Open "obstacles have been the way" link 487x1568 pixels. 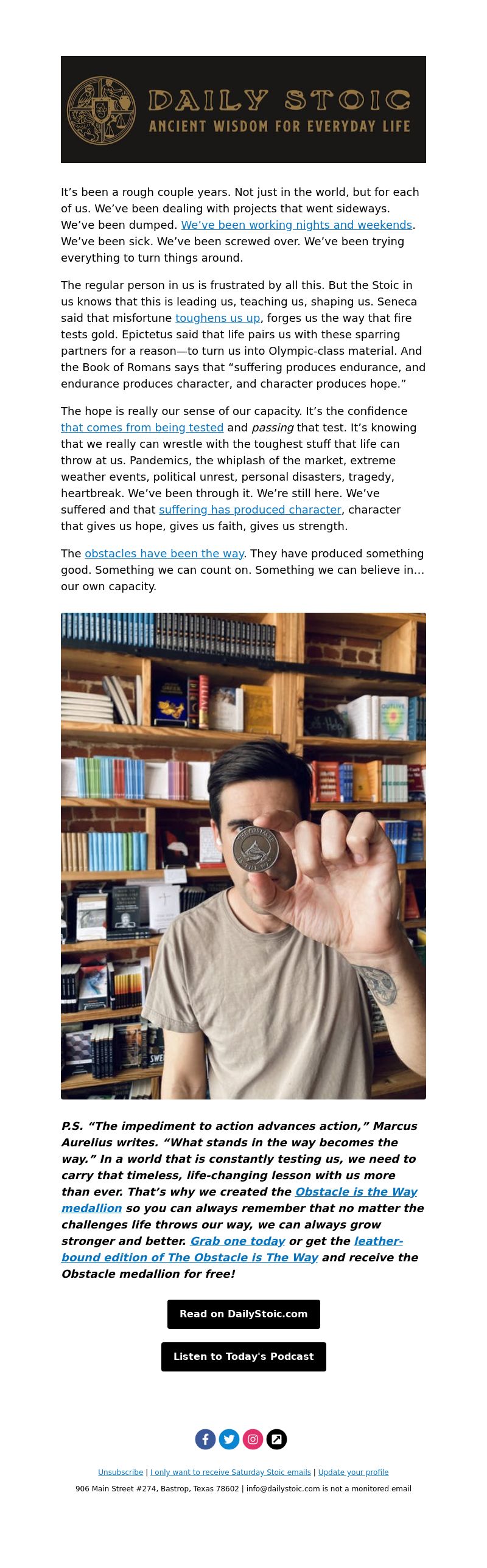point(164,554)
